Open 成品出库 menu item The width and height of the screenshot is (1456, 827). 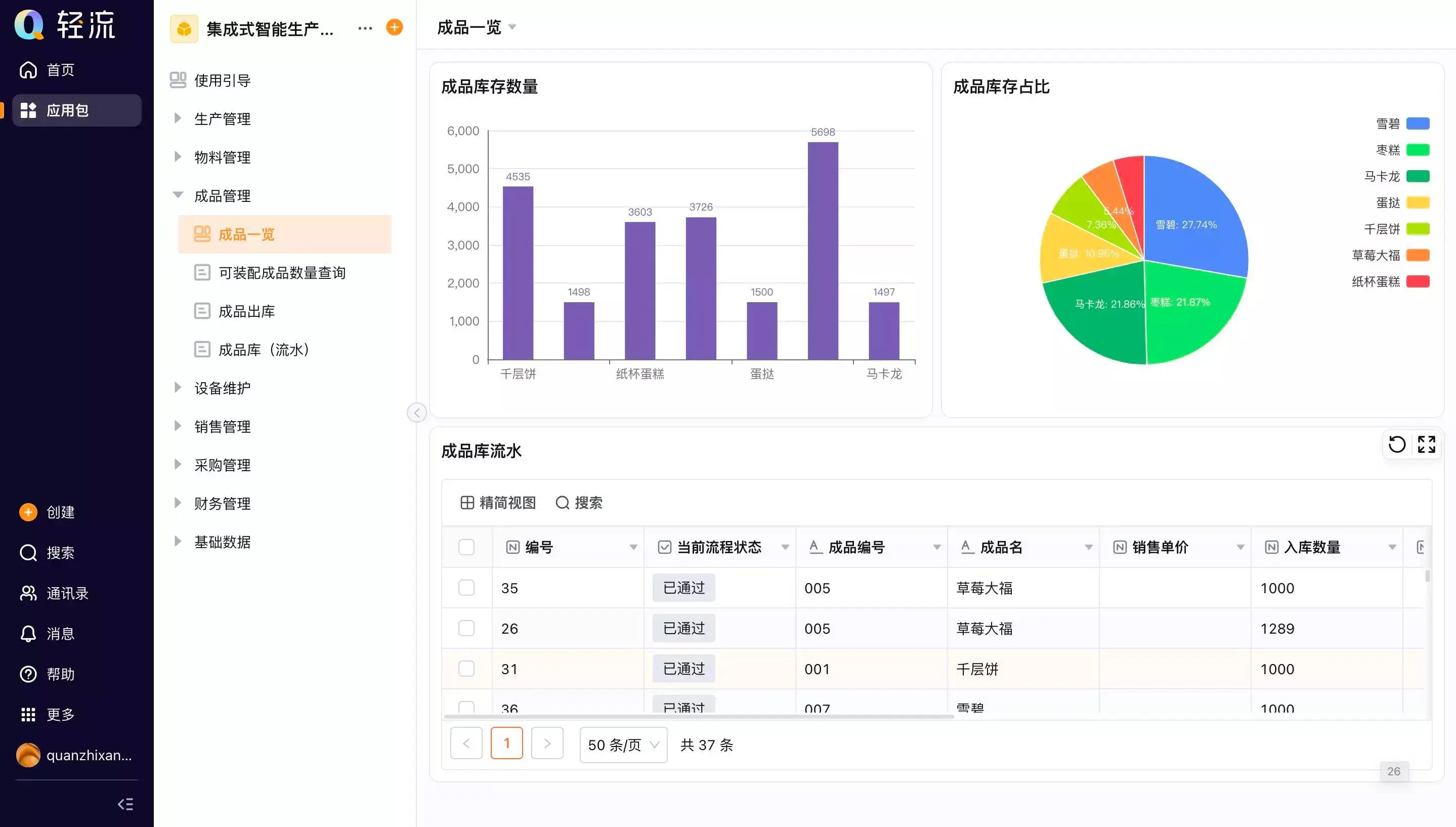[x=246, y=311]
